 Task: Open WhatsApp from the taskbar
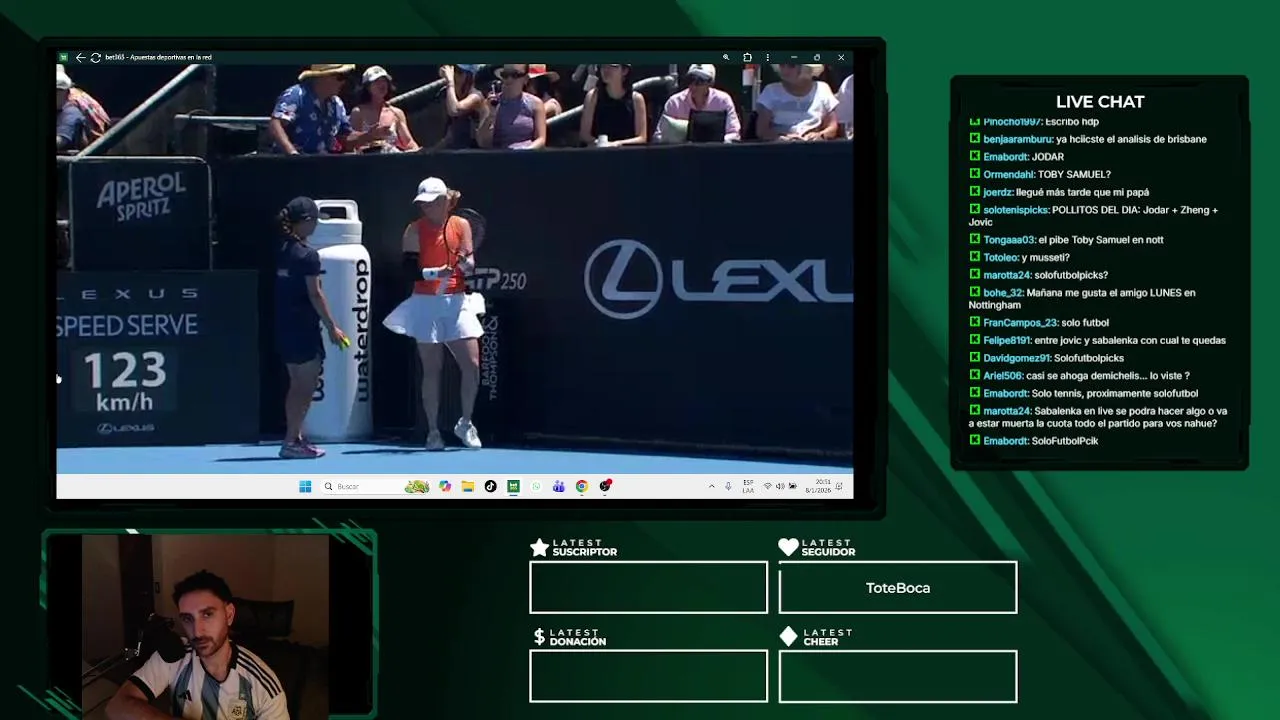[536, 486]
